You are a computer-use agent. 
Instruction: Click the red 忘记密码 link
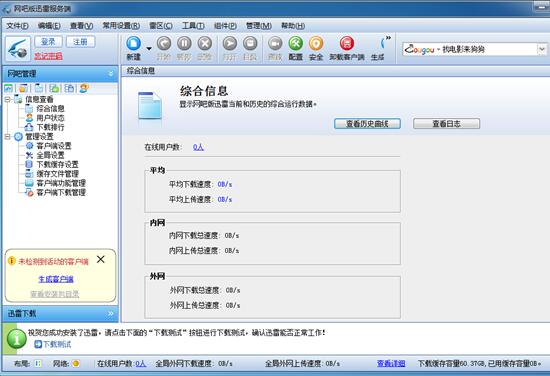click(x=48, y=56)
